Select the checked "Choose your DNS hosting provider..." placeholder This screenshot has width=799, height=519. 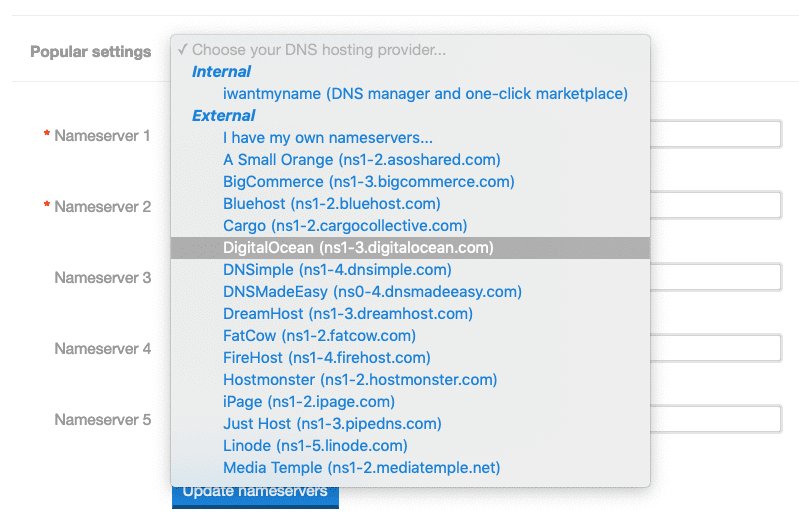318,50
